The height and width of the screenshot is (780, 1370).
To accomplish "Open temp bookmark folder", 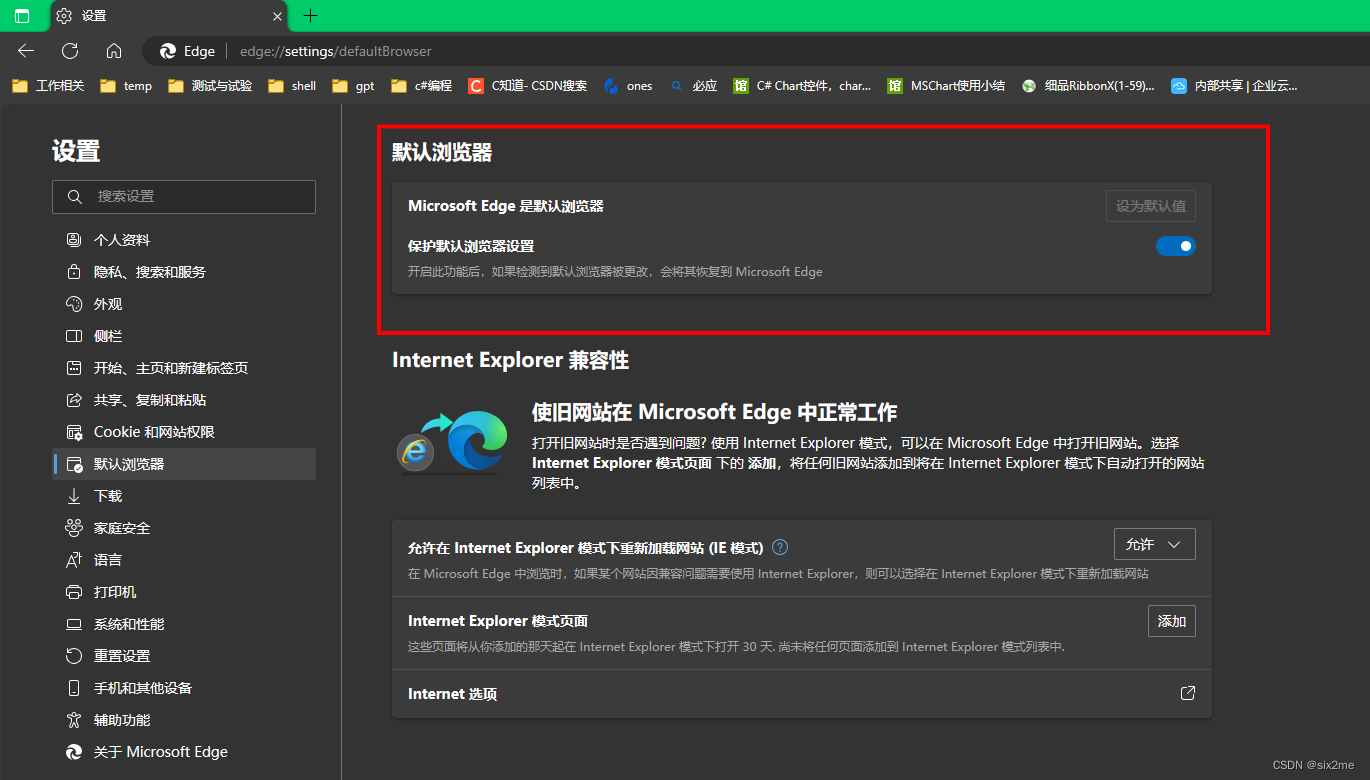I will point(126,86).
